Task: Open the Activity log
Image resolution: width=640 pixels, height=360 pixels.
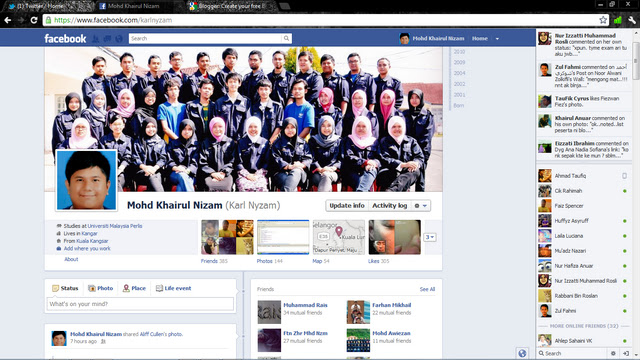Action: 389,206
